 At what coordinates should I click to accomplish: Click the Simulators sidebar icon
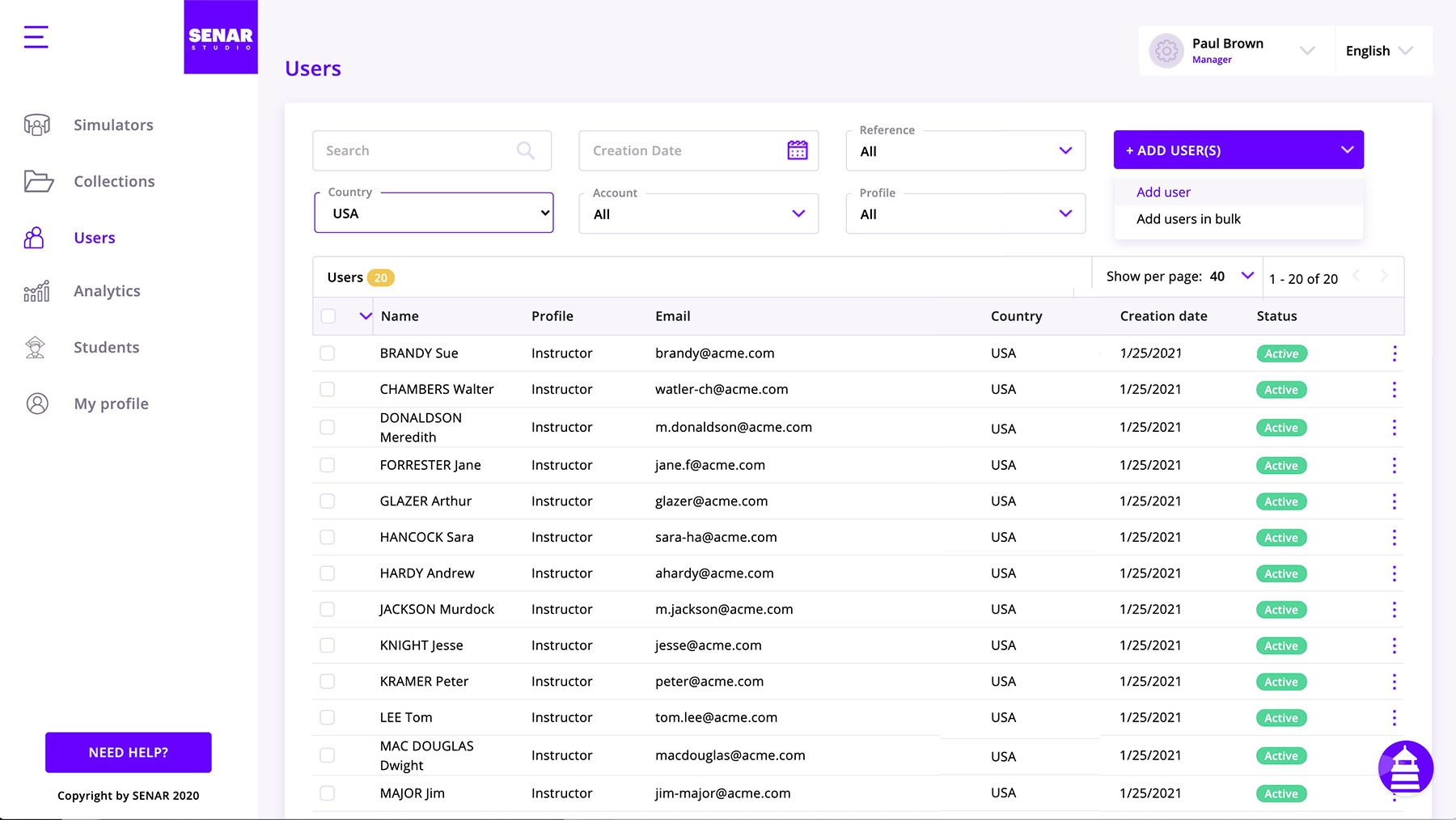coord(37,125)
